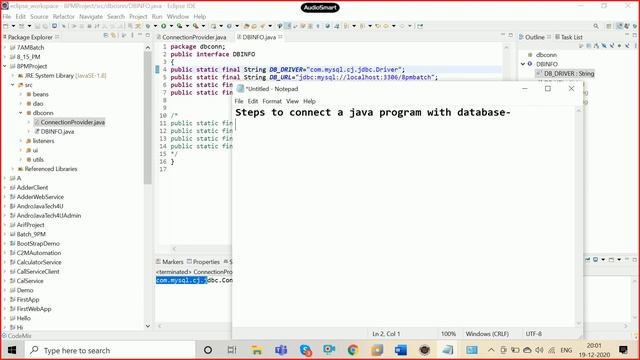Open Eclipse's Navigate menu
The height and width of the screenshot is (360, 640).
pyautogui.click(x=91, y=16)
